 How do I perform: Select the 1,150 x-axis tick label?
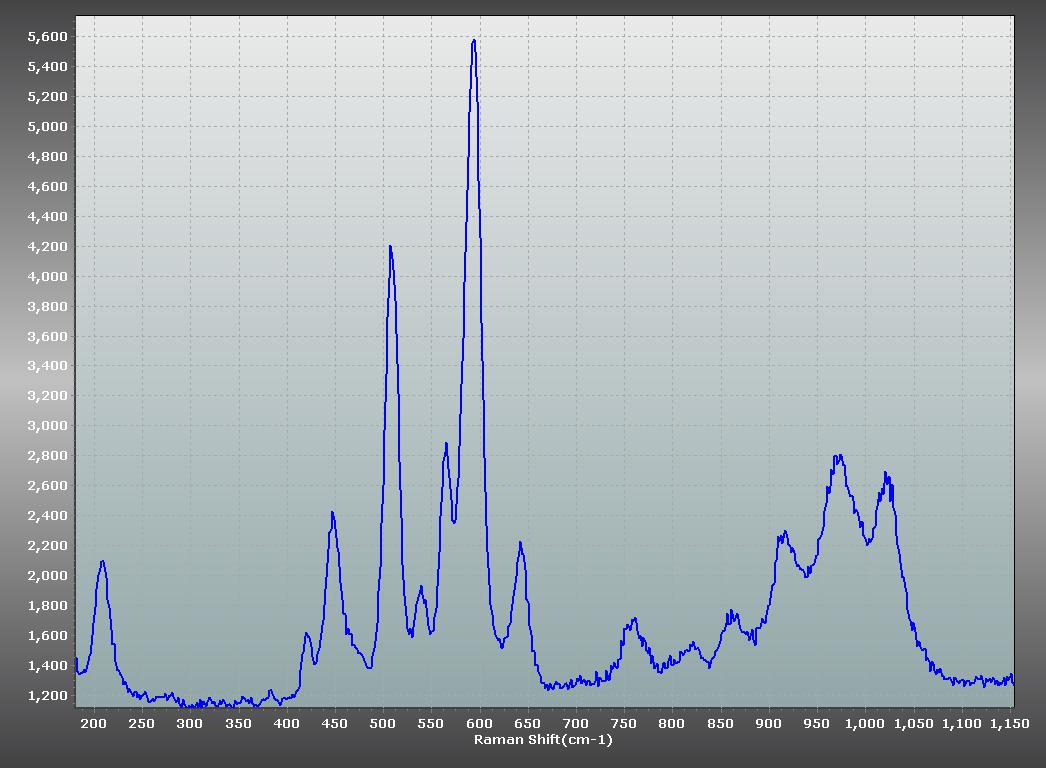coord(1010,723)
